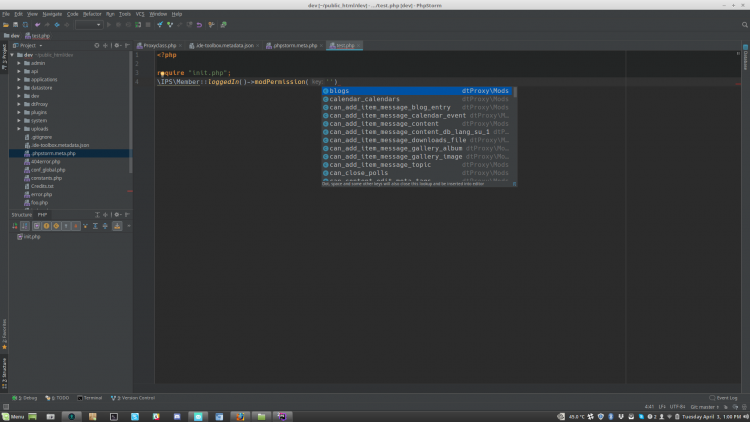Open the Version Control tool window
This screenshot has width=750, height=422.
135,397
